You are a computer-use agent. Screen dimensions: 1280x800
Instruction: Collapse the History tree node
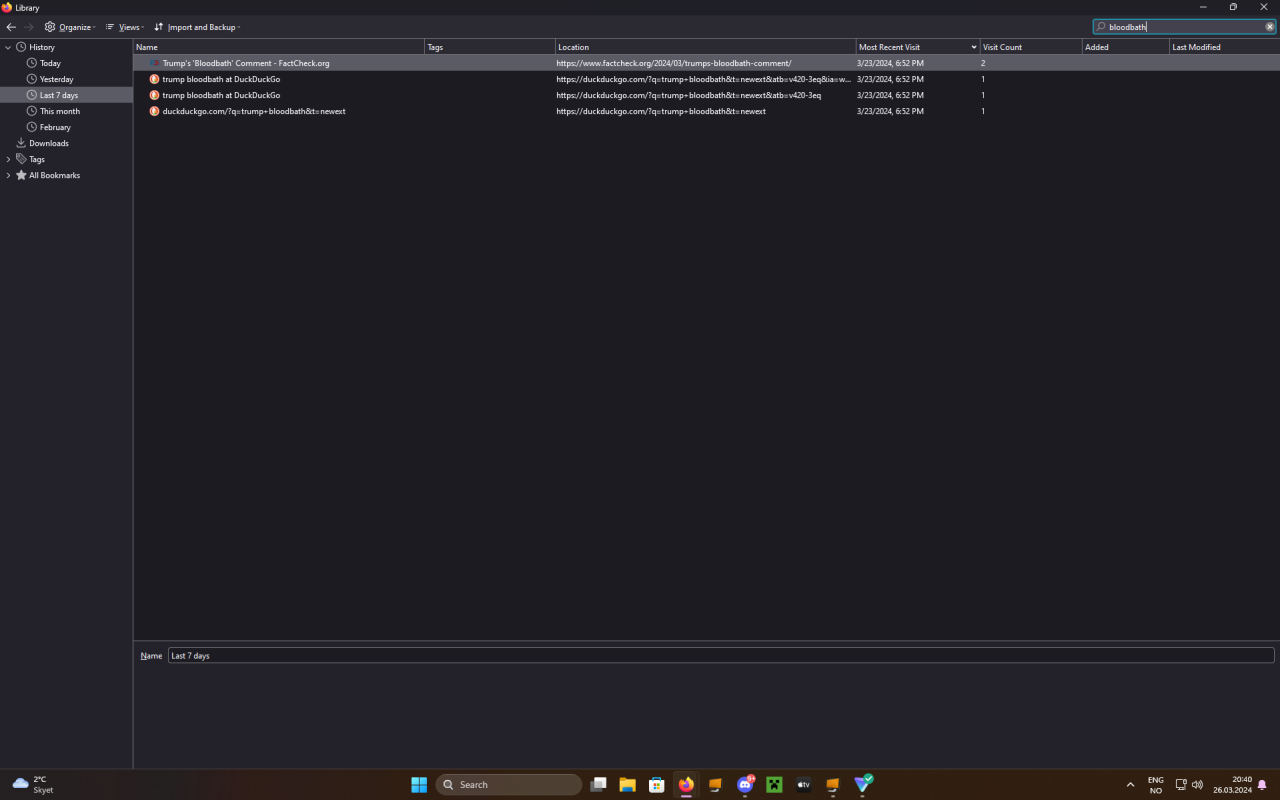pos(8,47)
